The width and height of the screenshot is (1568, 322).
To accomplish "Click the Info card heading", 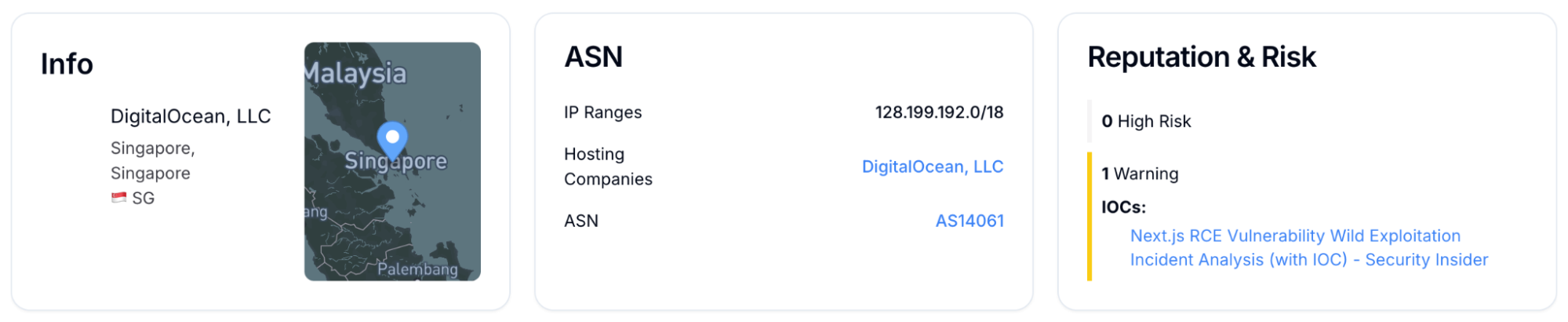I will pos(67,64).
